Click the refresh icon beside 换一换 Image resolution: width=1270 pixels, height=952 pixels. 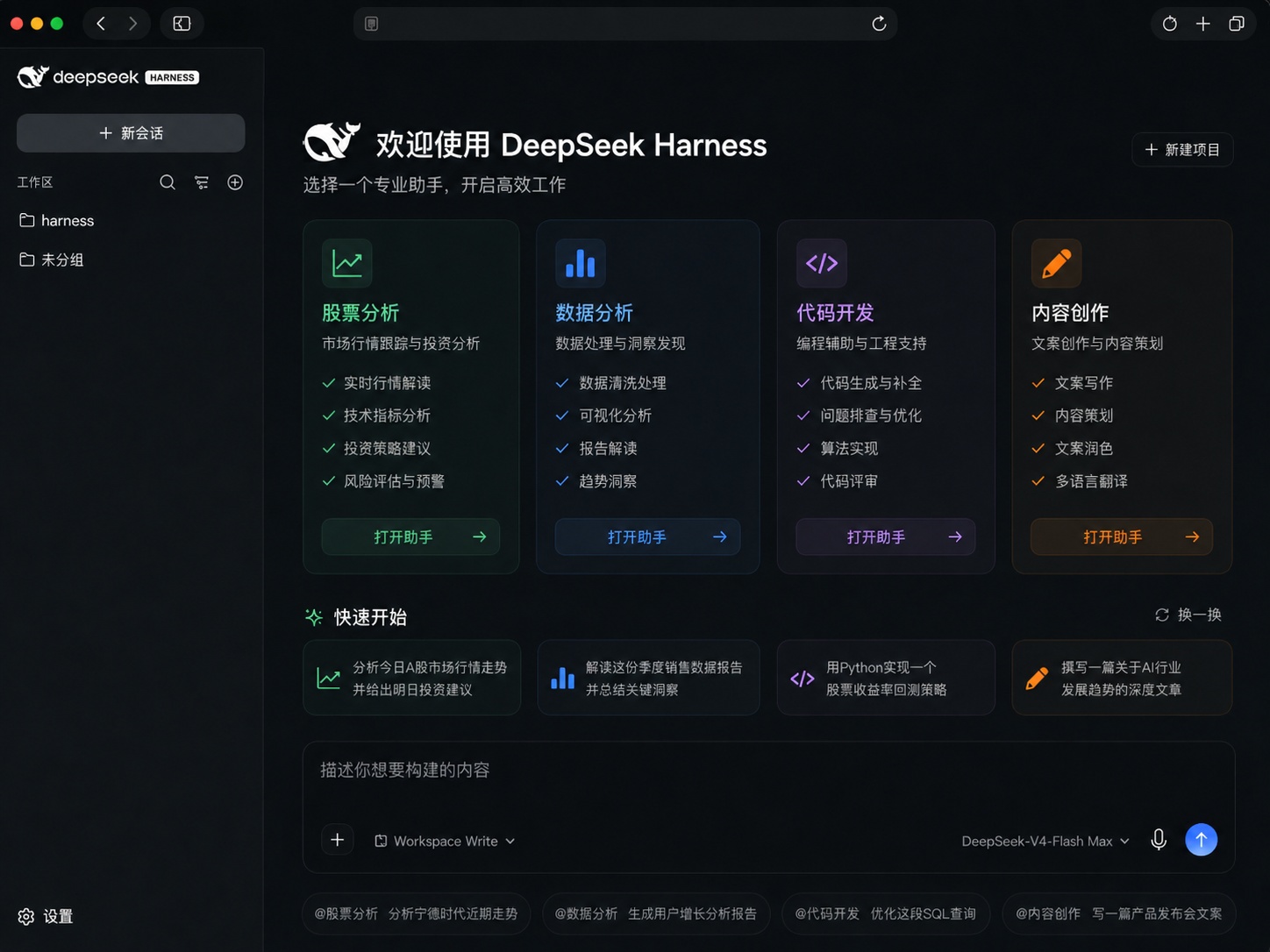tap(1162, 615)
